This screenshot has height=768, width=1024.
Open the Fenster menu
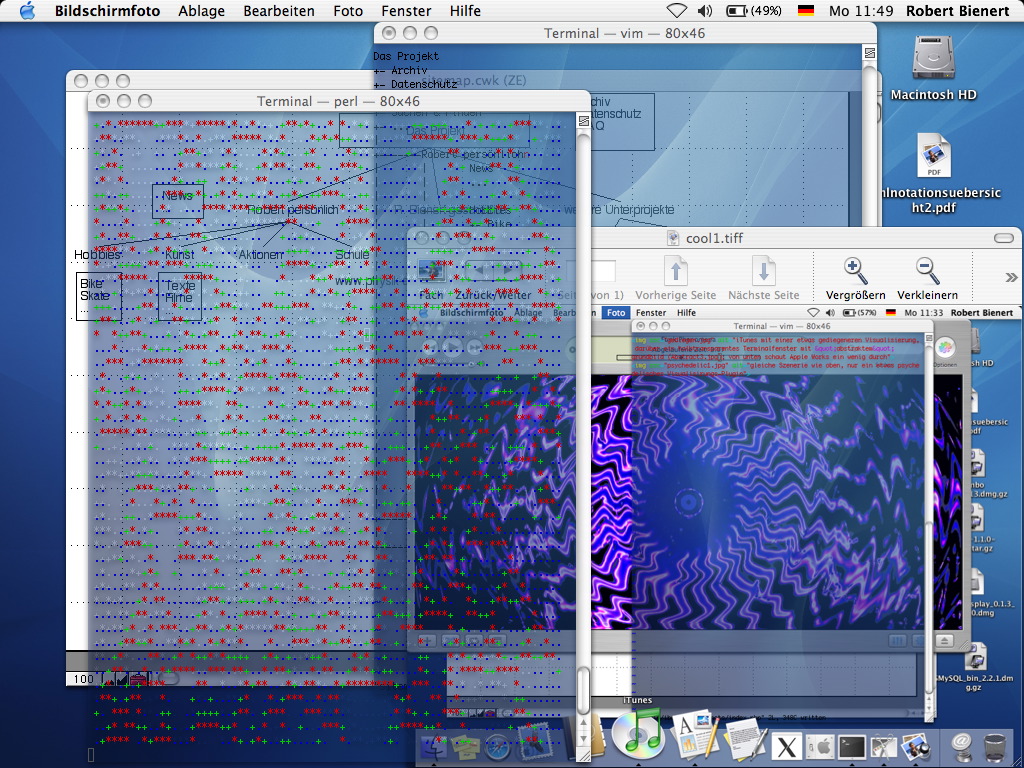[x=406, y=11]
